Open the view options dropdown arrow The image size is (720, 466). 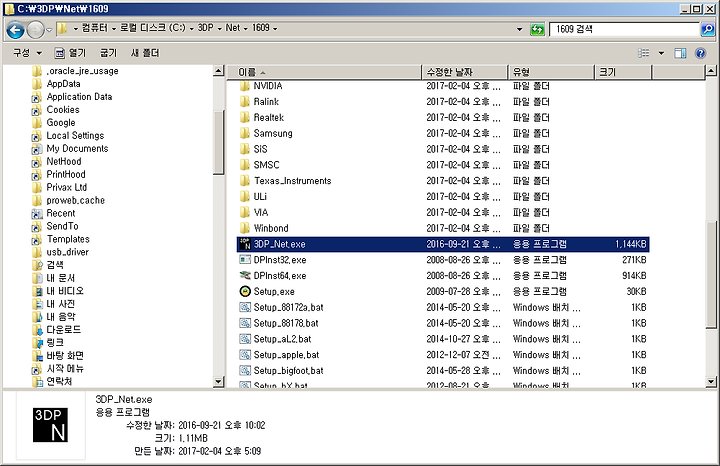tap(661, 53)
